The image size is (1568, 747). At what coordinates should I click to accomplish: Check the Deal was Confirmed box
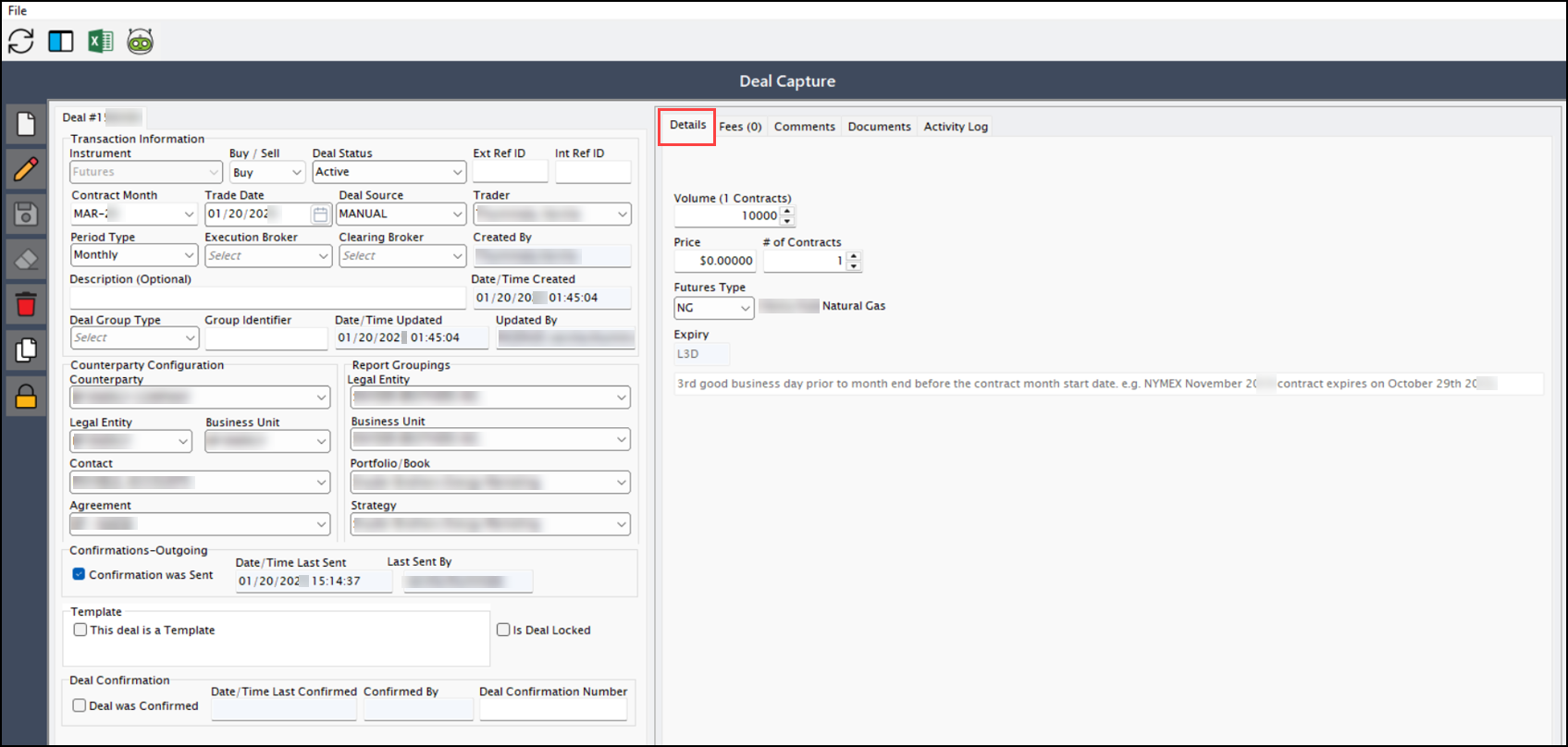coord(80,705)
